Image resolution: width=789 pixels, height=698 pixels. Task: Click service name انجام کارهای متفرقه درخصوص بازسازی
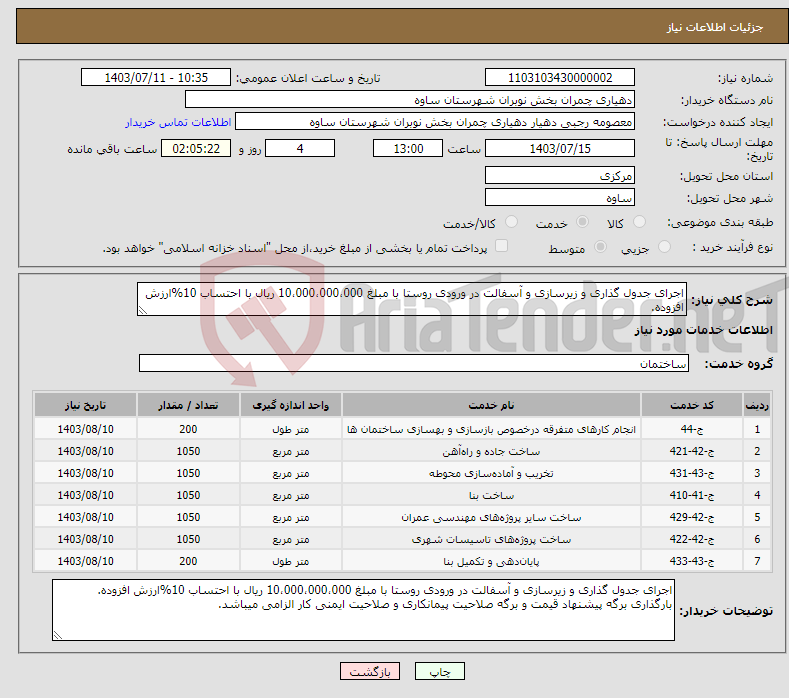coord(491,429)
